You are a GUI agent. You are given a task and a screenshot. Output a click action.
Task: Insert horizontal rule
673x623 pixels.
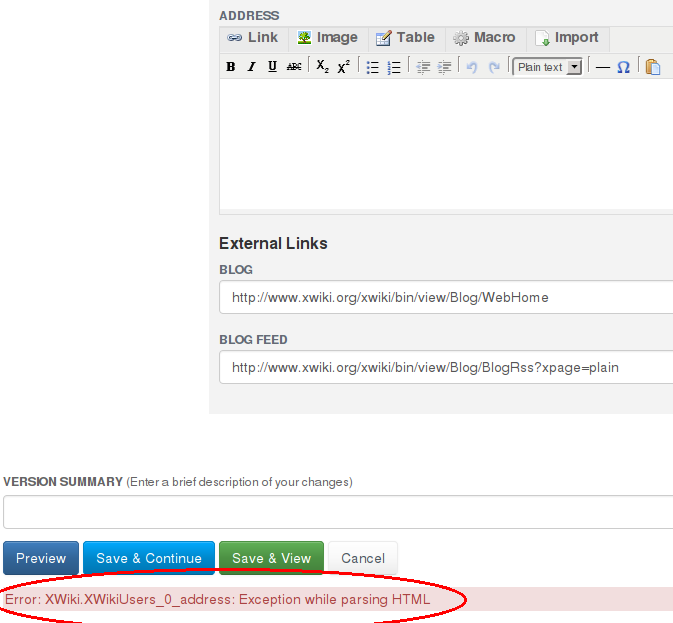pyautogui.click(x=603, y=67)
